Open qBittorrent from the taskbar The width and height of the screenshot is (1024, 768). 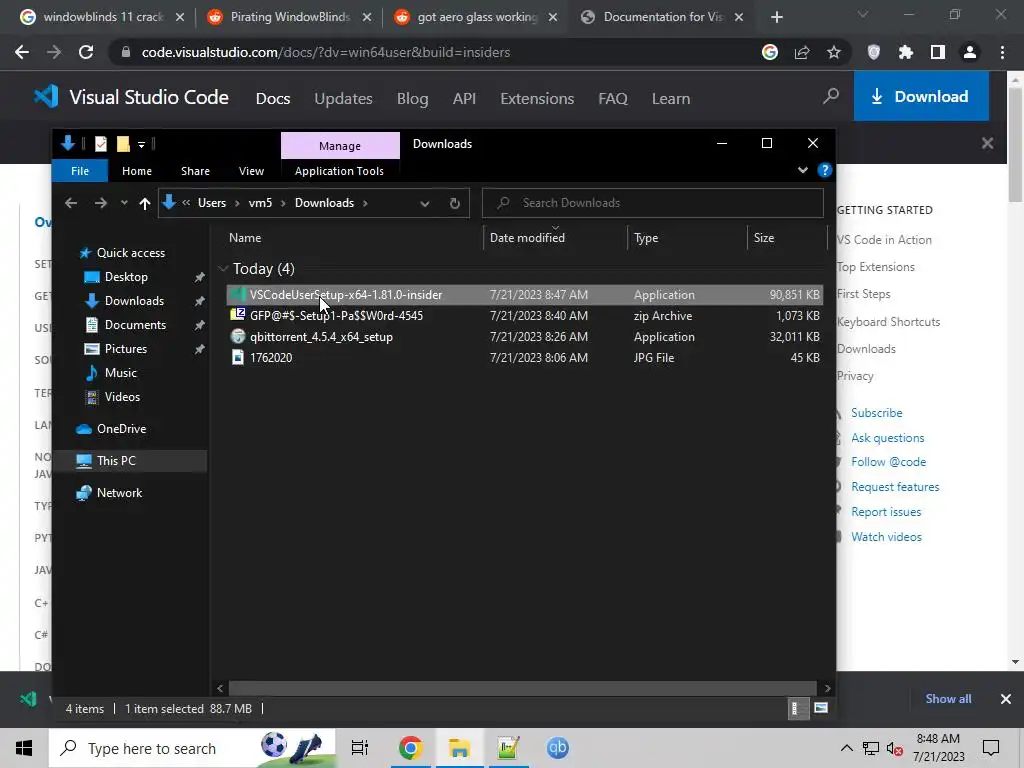tap(558, 748)
